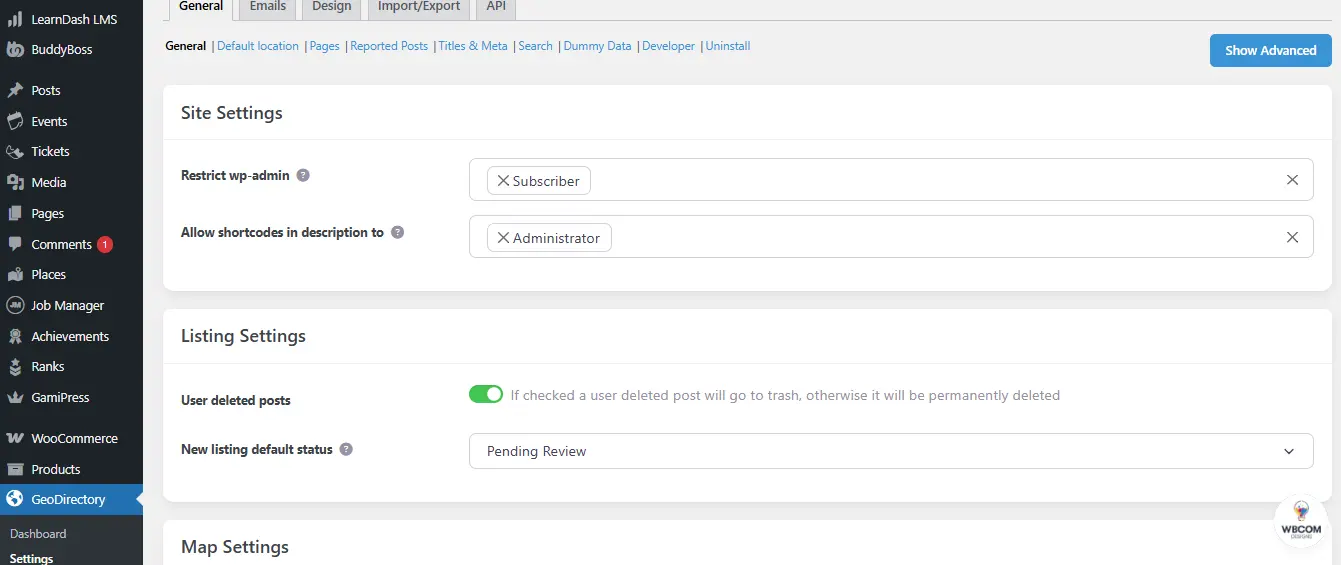Switch to the Design tab
1341x565 pixels.
331,8
